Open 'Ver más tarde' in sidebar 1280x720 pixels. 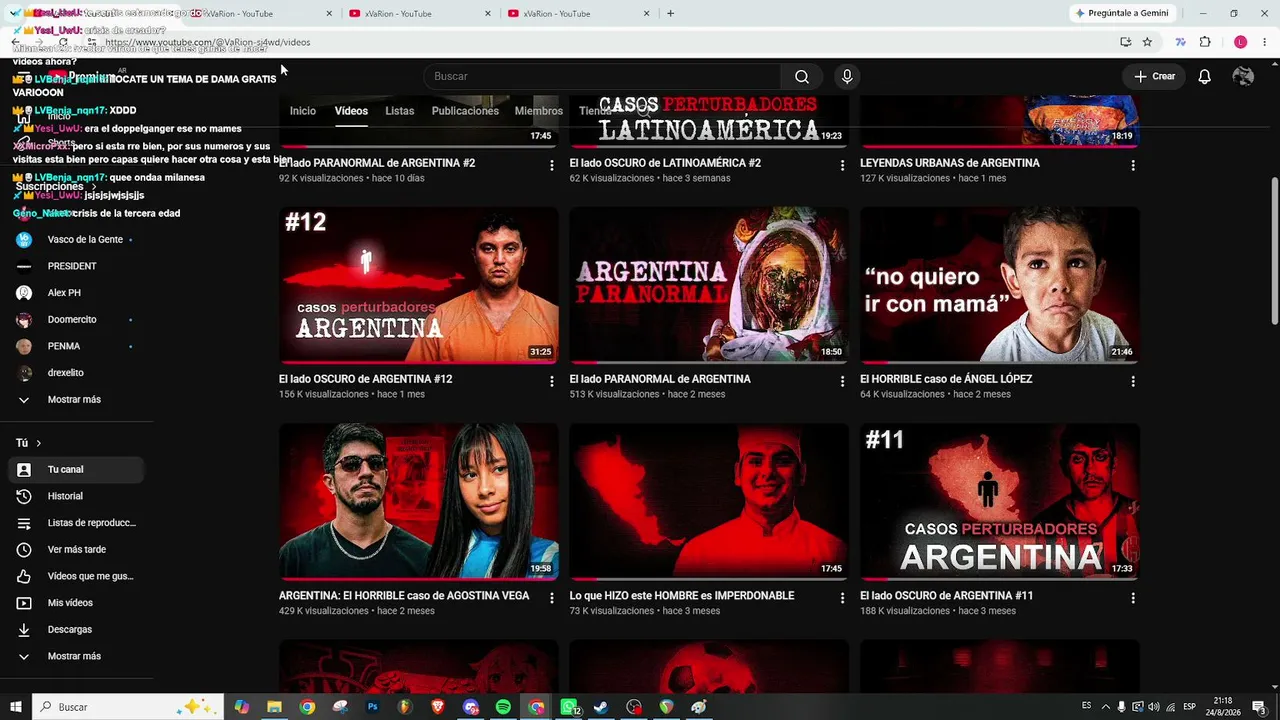76,550
